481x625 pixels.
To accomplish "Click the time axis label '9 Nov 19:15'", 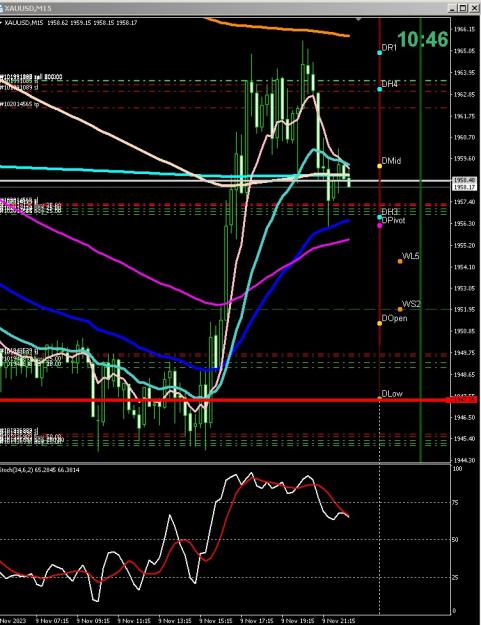I will (298, 621).
